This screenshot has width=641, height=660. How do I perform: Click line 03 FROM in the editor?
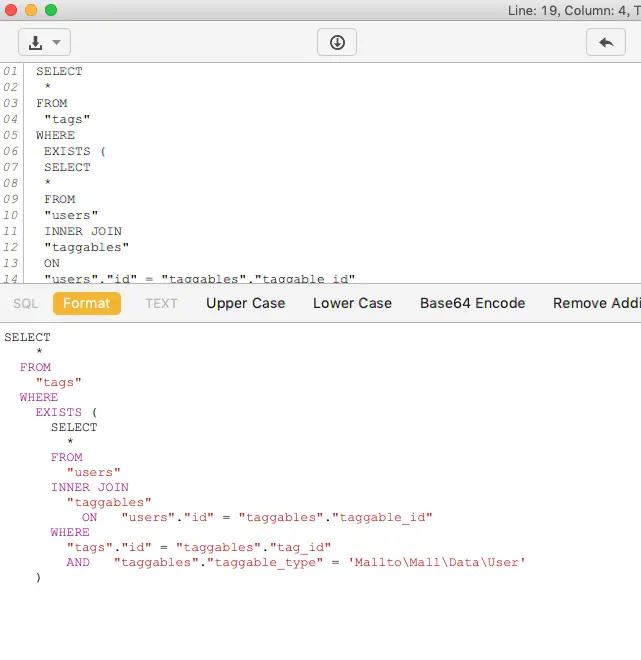click(x=51, y=103)
